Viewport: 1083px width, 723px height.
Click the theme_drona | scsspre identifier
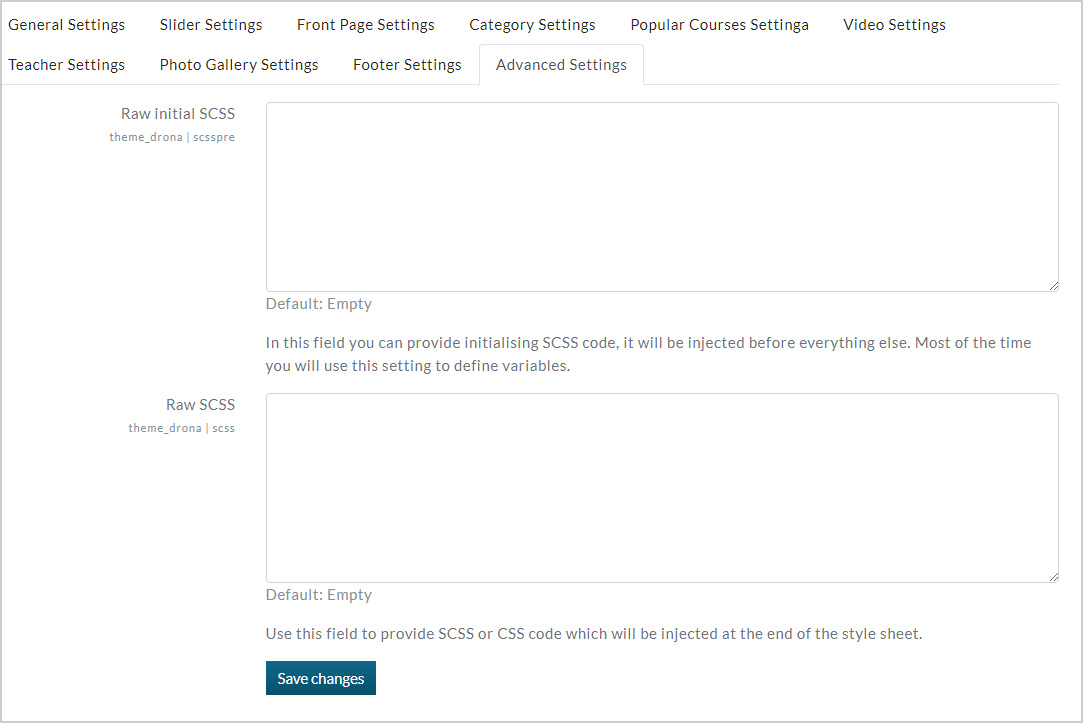click(172, 137)
